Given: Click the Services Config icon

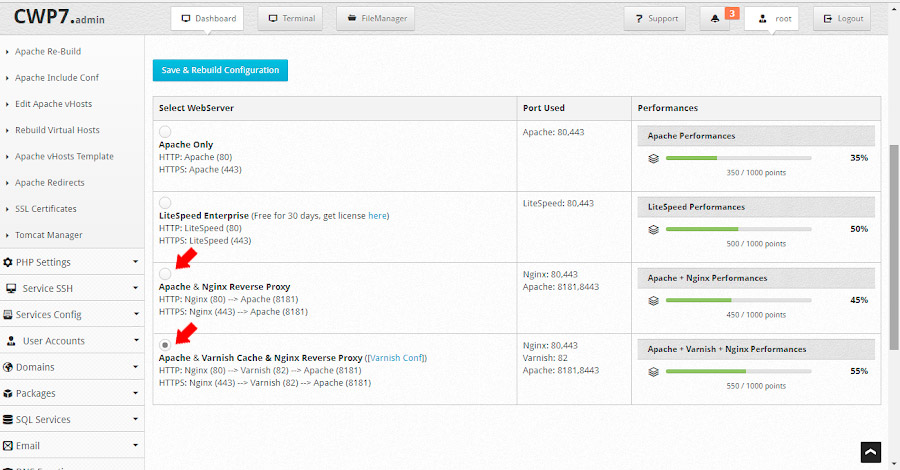Looking at the screenshot, I should [x=7, y=314].
